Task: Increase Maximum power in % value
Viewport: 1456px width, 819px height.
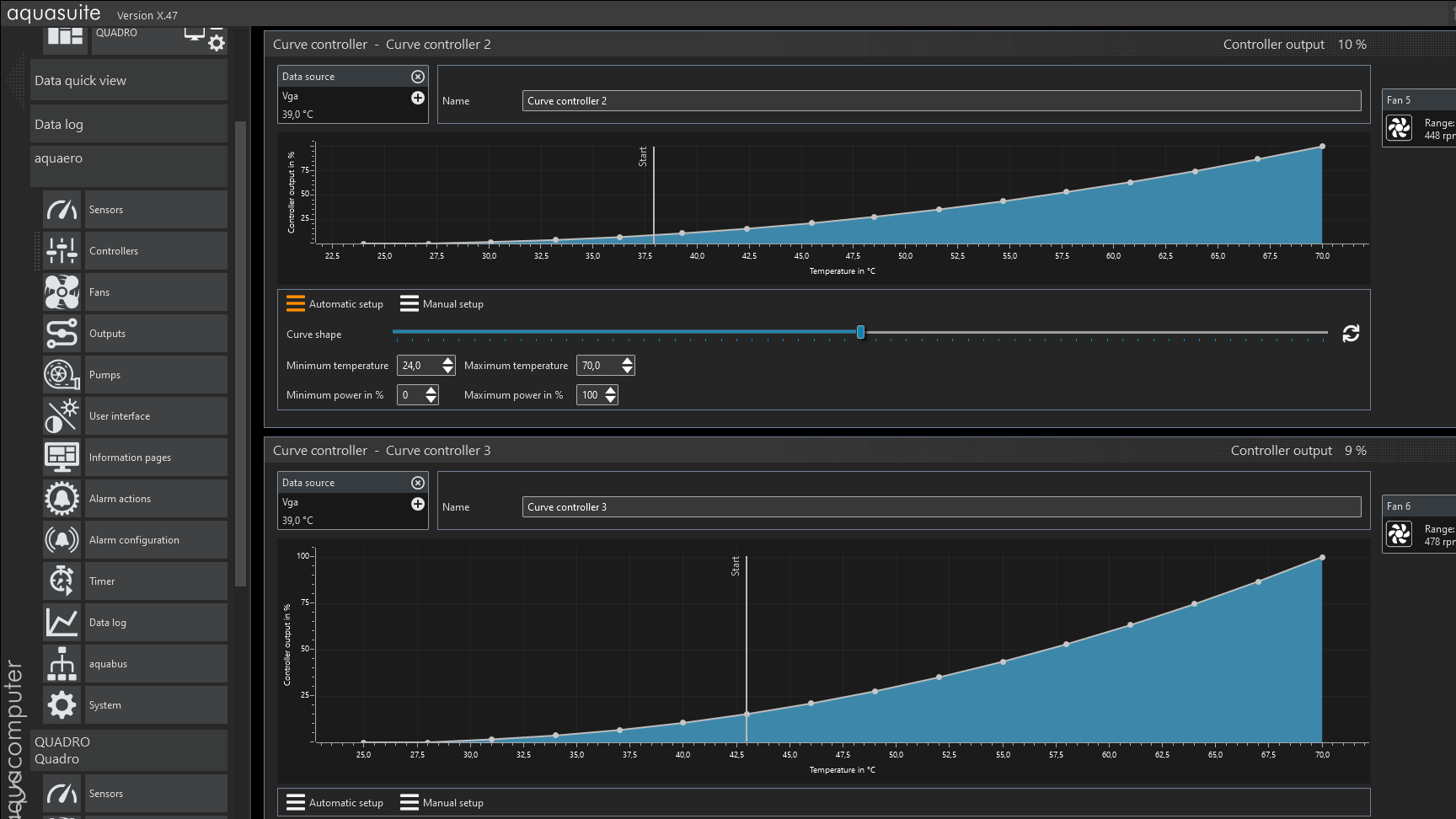Action: click(x=611, y=390)
